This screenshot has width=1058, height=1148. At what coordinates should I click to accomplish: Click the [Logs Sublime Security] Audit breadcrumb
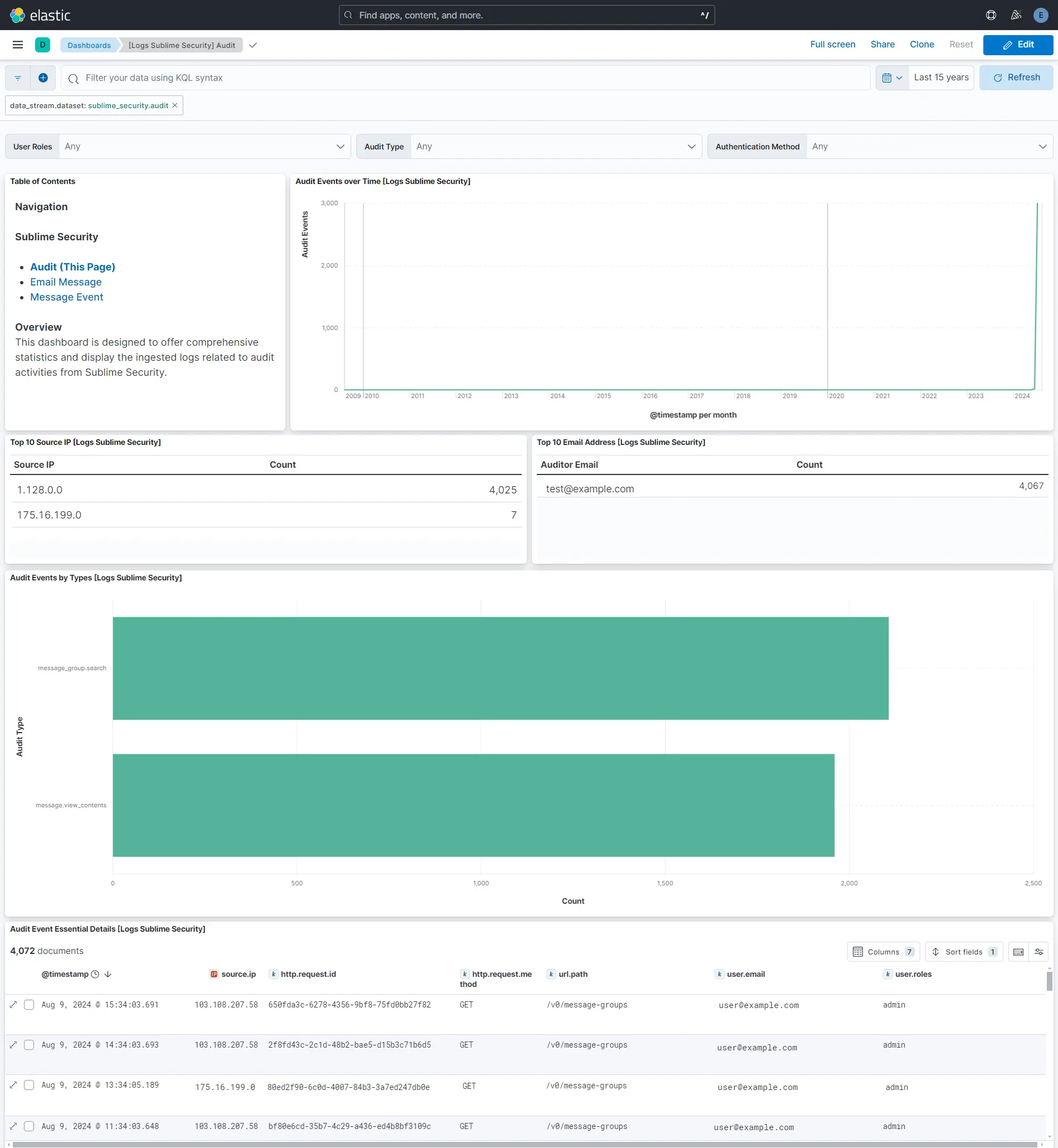(182, 45)
